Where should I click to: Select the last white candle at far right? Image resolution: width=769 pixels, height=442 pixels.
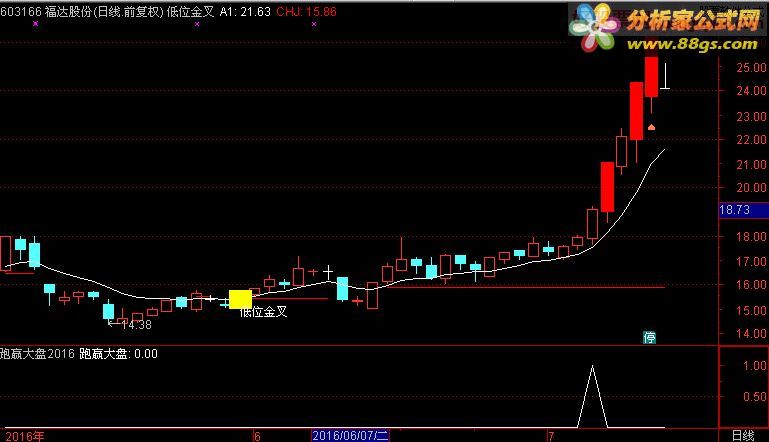click(x=665, y=76)
